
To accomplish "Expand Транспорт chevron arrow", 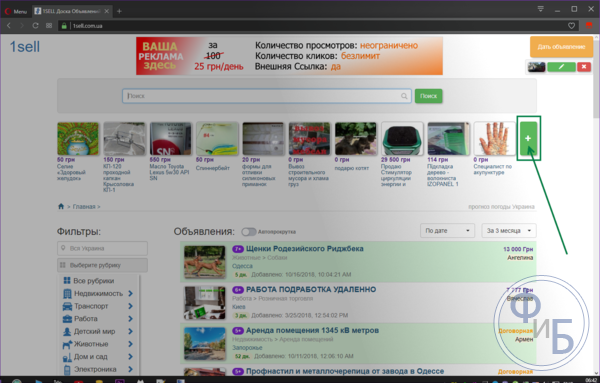I will (x=130, y=306).
